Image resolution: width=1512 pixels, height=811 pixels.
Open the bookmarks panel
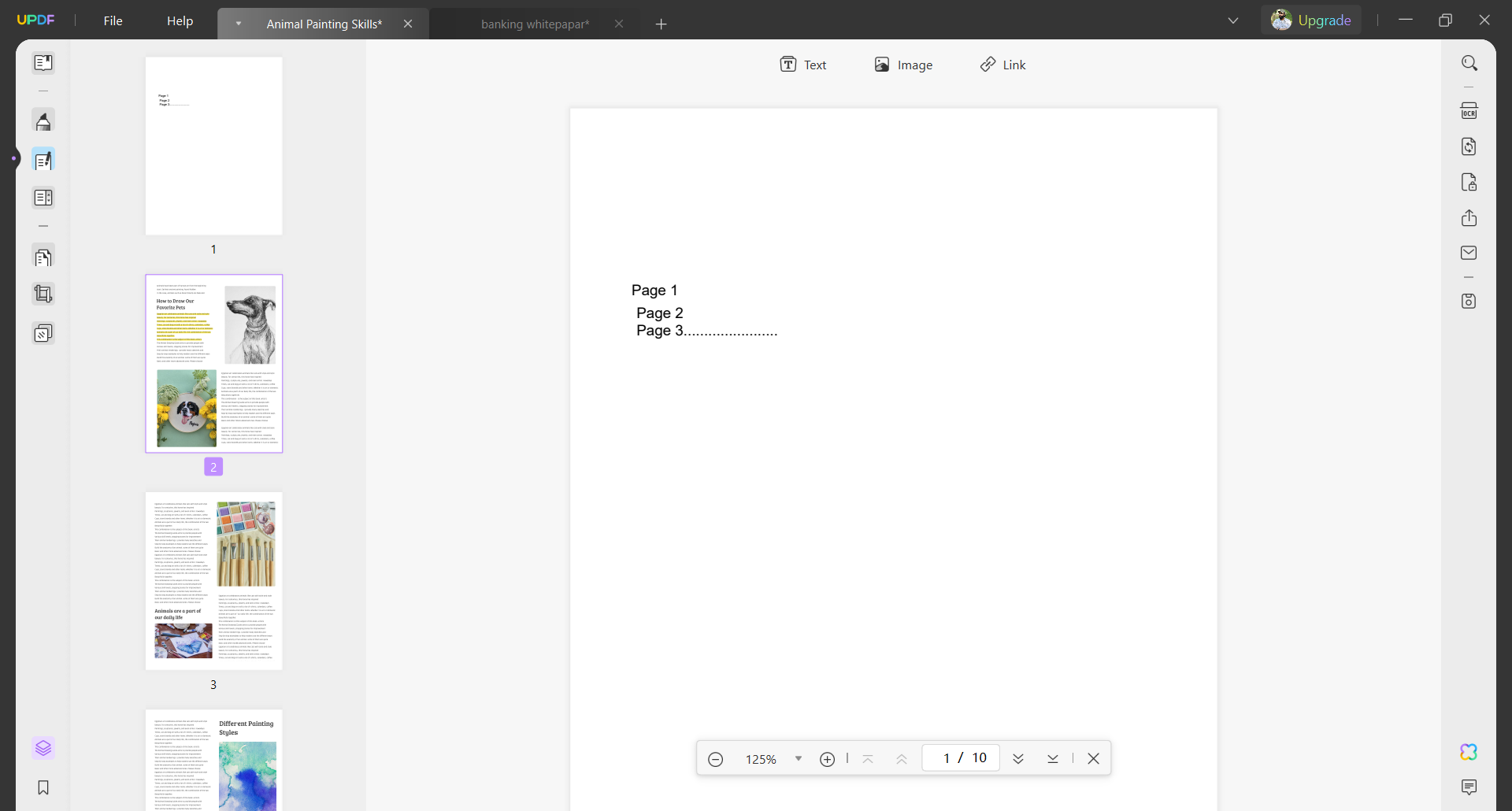tap(44, 787)
